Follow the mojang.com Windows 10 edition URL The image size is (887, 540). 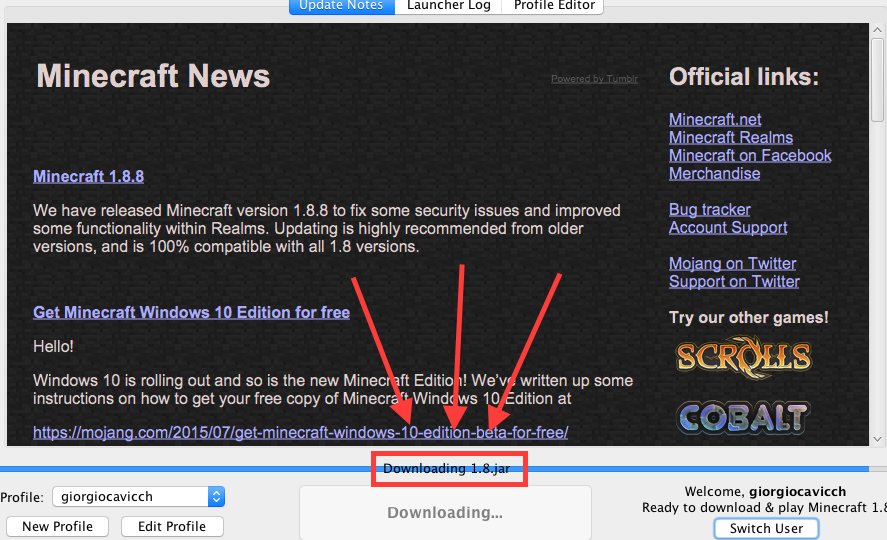click(x=300, y=433)
